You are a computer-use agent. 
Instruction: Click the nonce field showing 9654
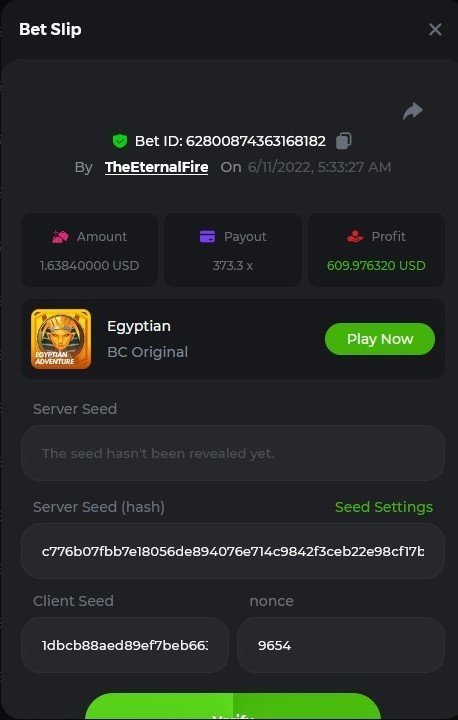[x=341, y=645]
